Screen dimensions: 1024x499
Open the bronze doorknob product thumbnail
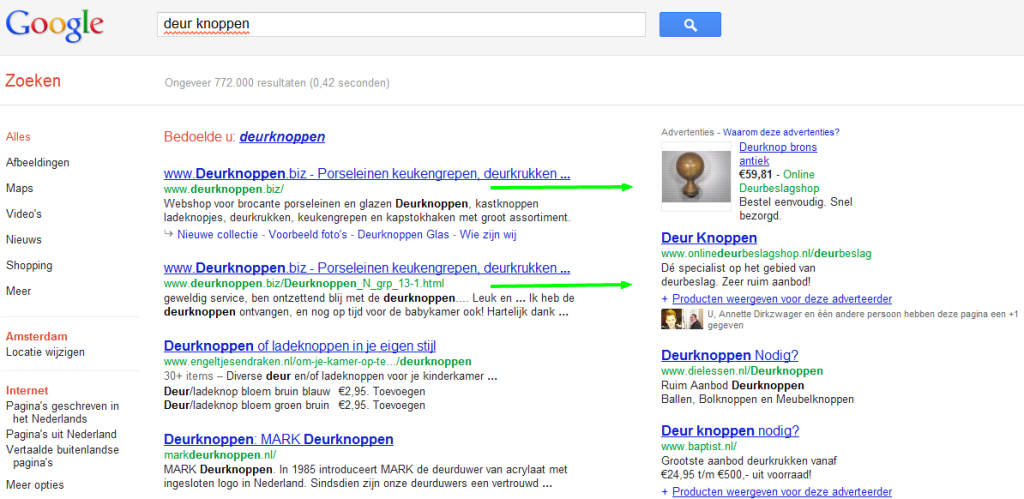tap(696, 176)
